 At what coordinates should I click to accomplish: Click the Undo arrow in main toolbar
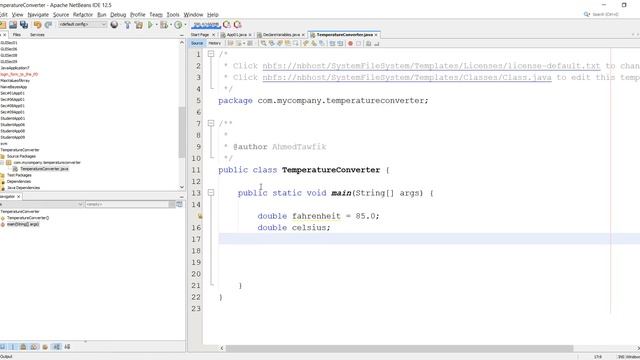coord(37,25)
